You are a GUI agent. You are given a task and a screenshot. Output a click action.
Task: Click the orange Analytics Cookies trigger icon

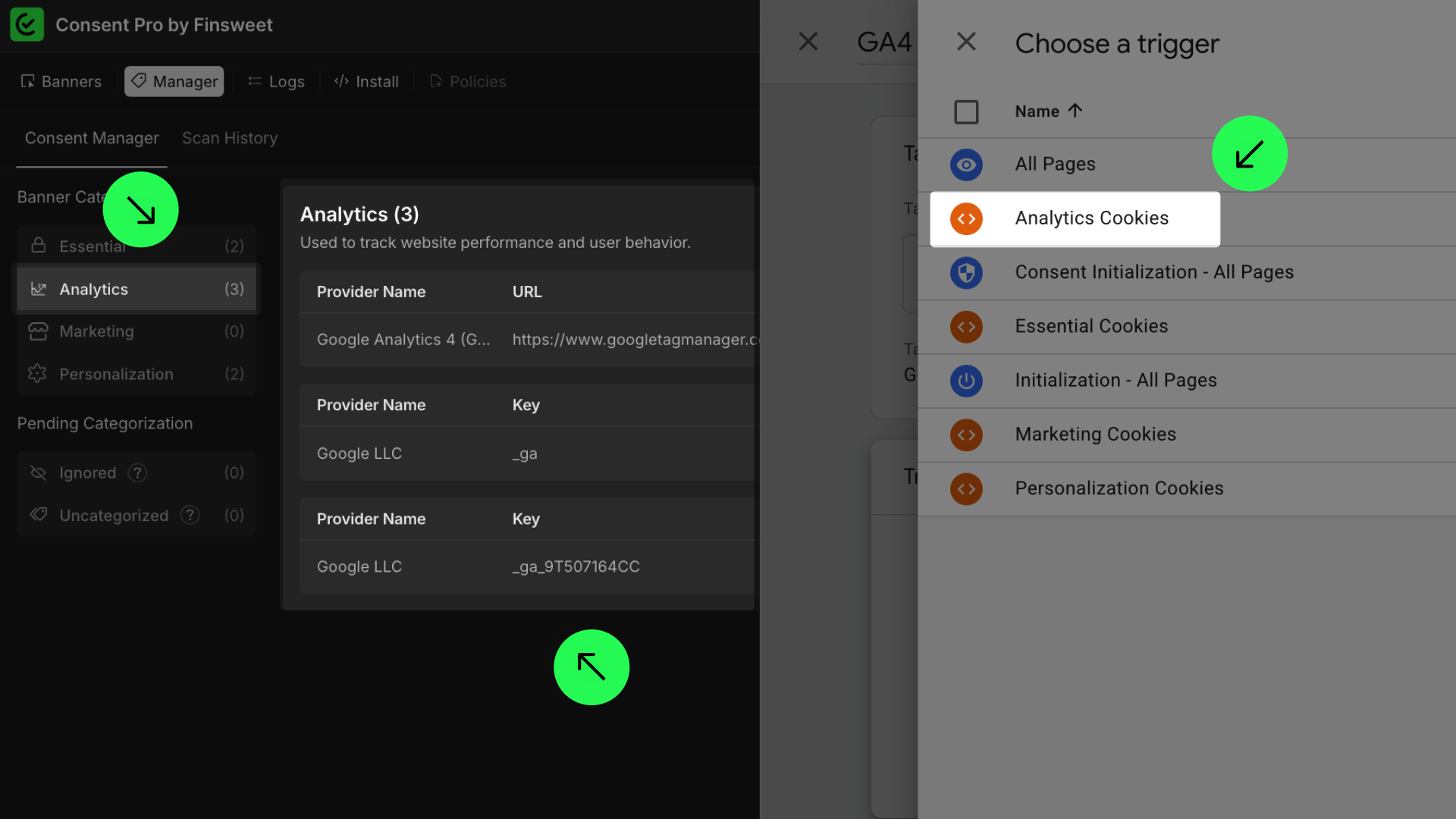(966, 219)
